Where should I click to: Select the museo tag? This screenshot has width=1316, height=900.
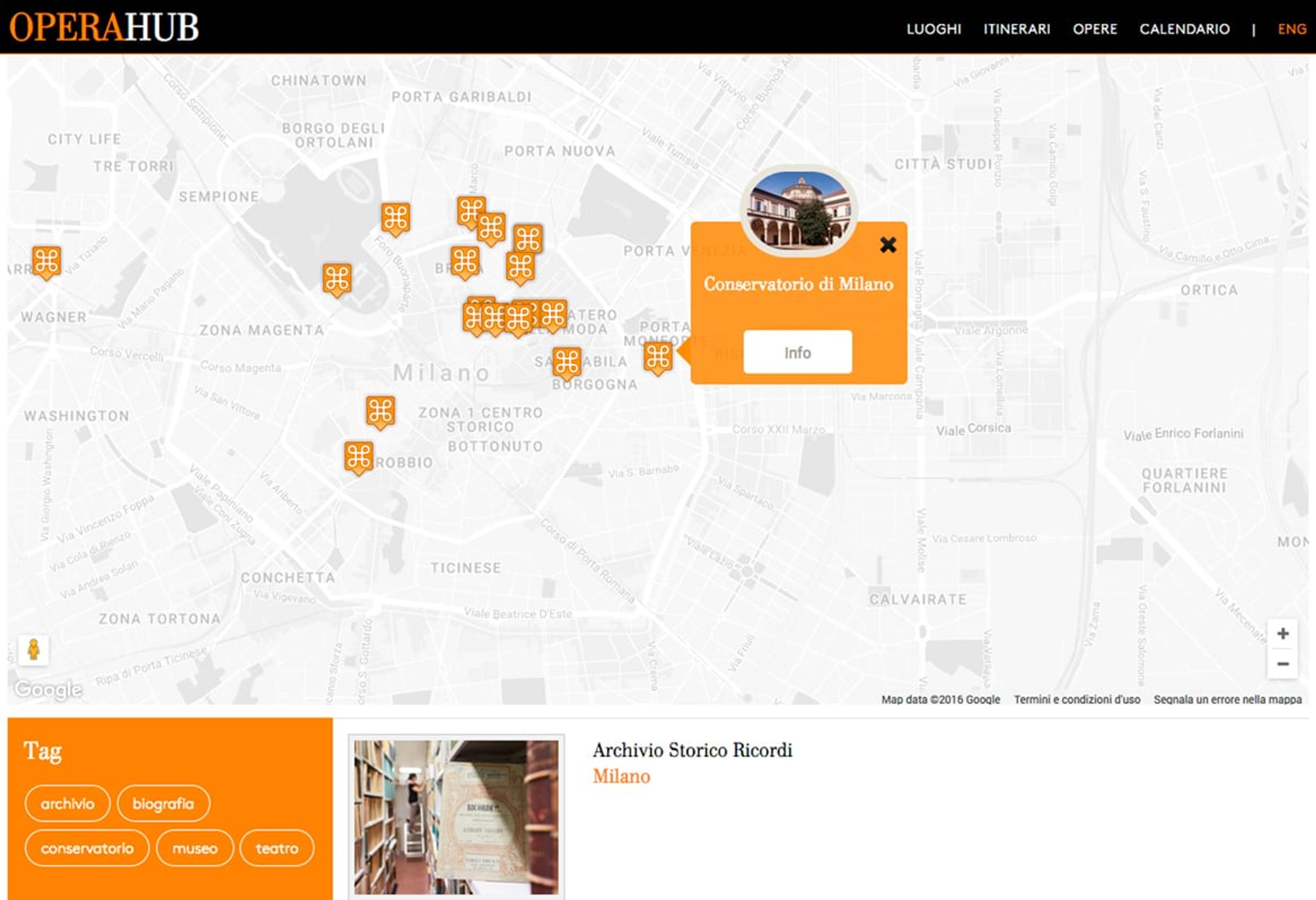pos(195,849)
